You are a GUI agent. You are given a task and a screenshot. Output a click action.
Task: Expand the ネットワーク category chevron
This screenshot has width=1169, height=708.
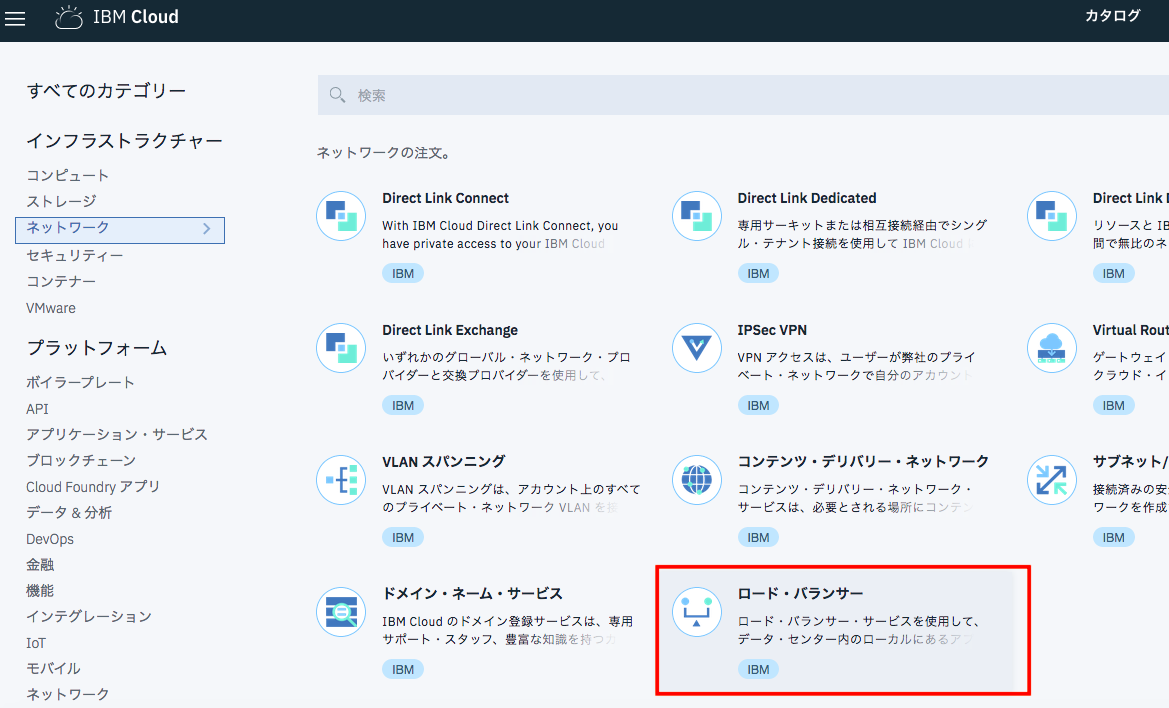tap(208, 230)
